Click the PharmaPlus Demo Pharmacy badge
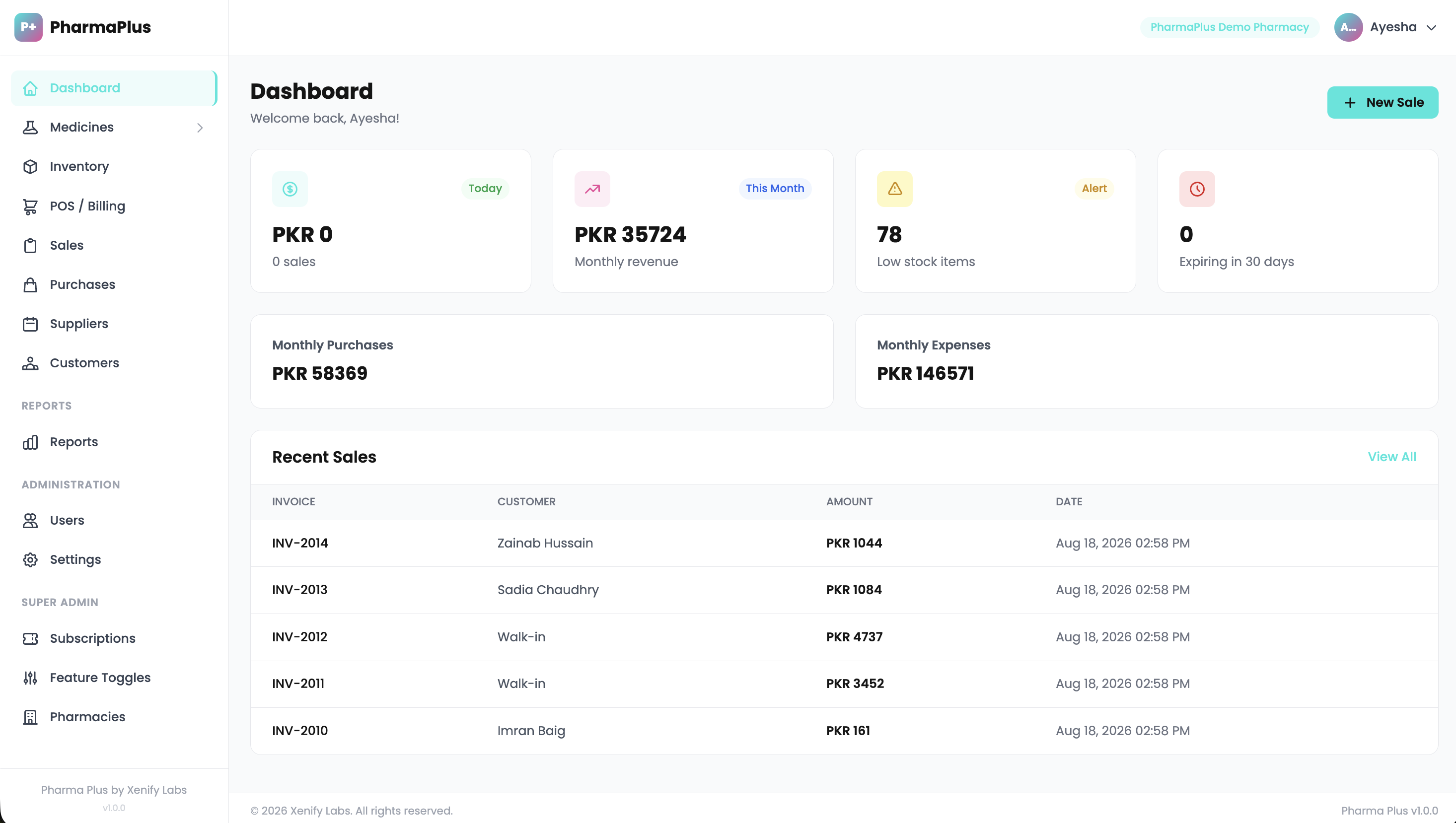This screenshot has width=1456, height=823. (x=1229, y=27)
